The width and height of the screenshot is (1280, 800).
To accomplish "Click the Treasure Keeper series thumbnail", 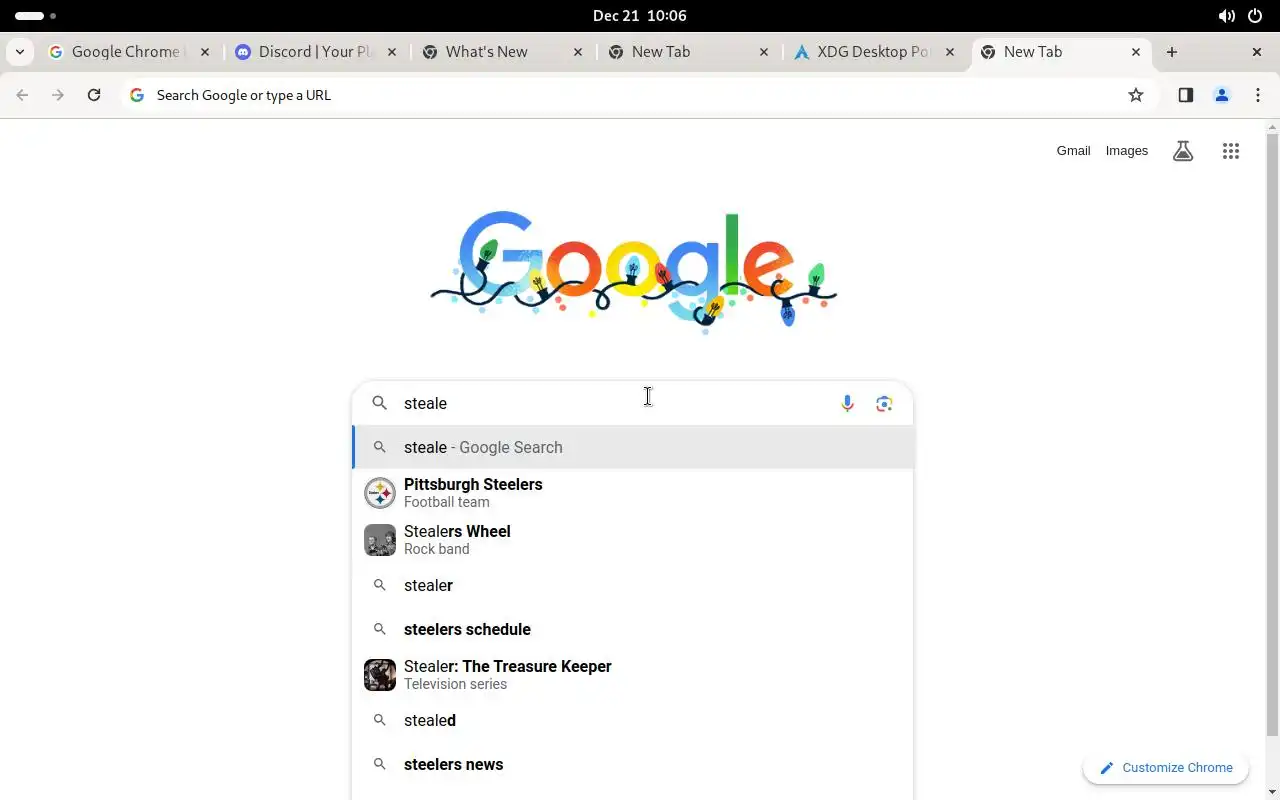I will [380, 675].
